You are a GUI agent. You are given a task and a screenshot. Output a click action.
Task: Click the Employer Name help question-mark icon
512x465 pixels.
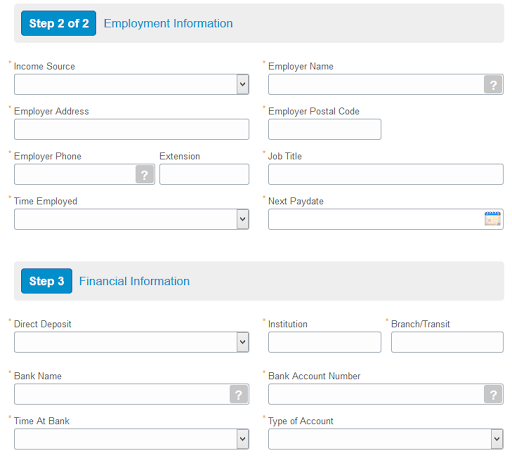tap(493, 85)
